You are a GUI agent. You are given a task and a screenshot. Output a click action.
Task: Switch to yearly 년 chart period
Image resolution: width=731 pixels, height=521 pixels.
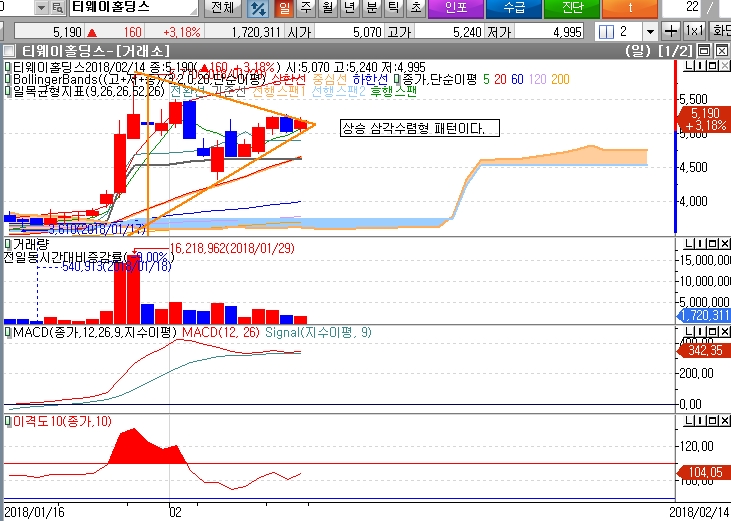tap(349, 7)
